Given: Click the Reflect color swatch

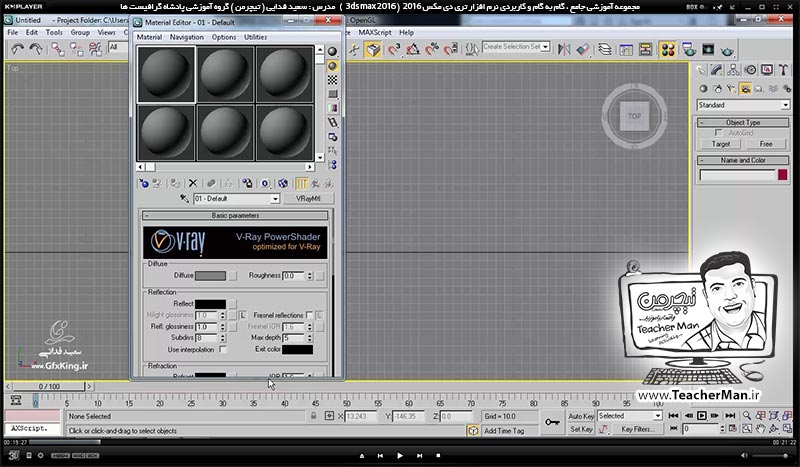Looking at the screenshot, I should tap(210, 304).
